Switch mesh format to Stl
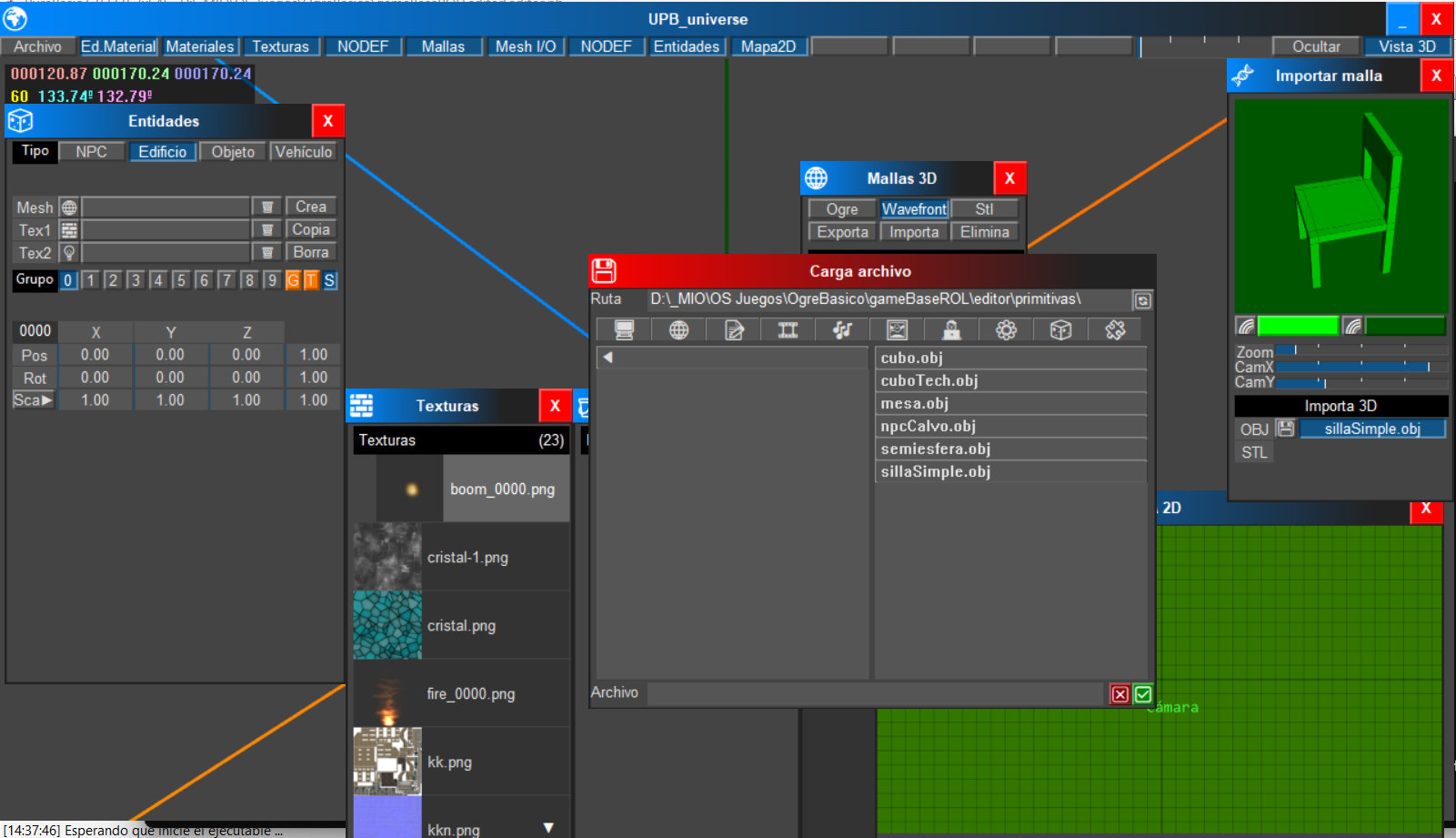Screen dimensions: 1456x838 click(x=984, y=209)
